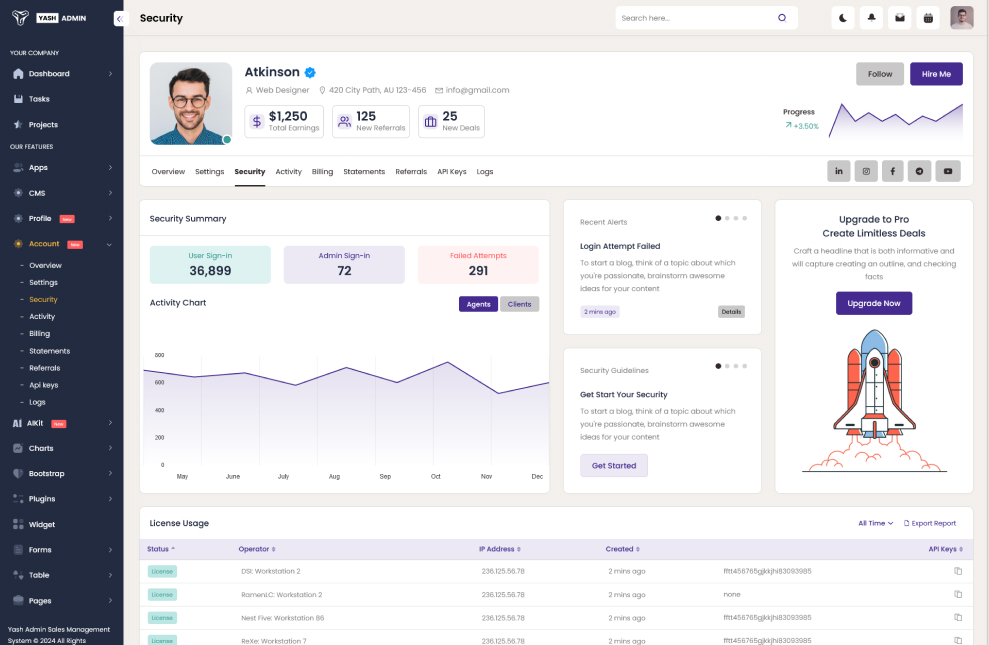
Task: Toggle dark mode with the moon icon
Action: click(843, 18)
